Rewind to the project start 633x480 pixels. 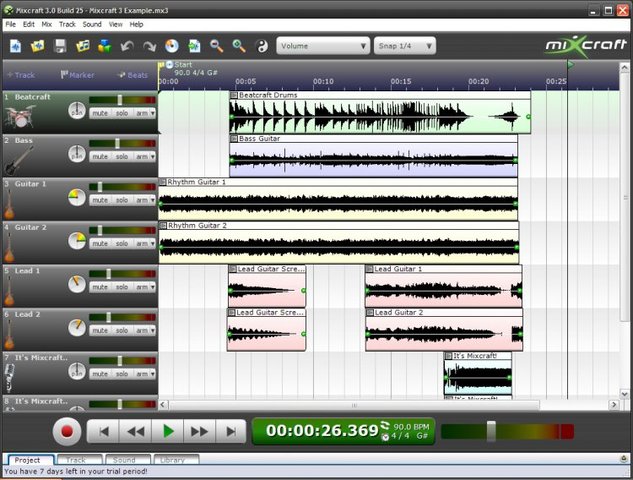tap(103, 432)
